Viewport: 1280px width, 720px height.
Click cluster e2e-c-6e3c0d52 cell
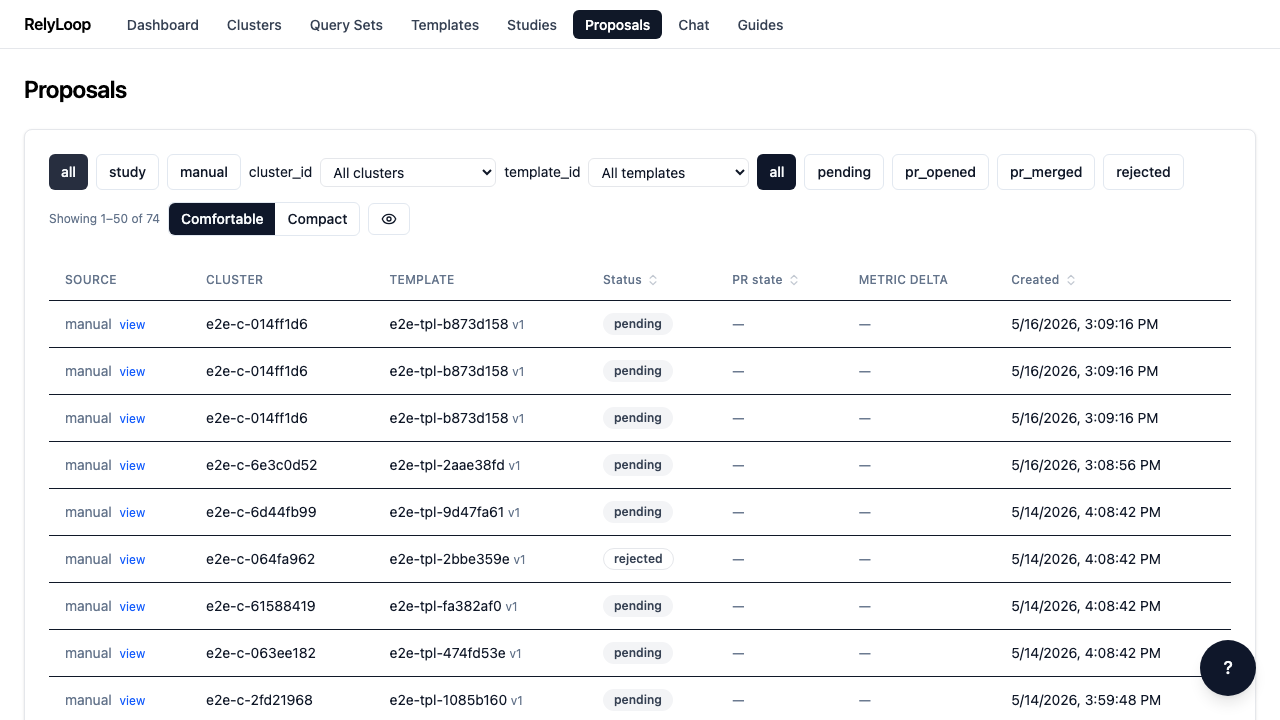tap(262, 465)
